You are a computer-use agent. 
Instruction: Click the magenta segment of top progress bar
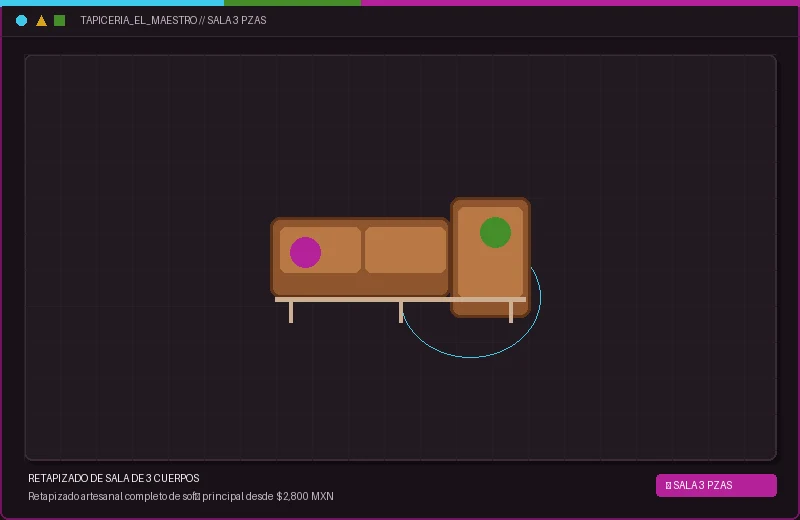[580, 3]
